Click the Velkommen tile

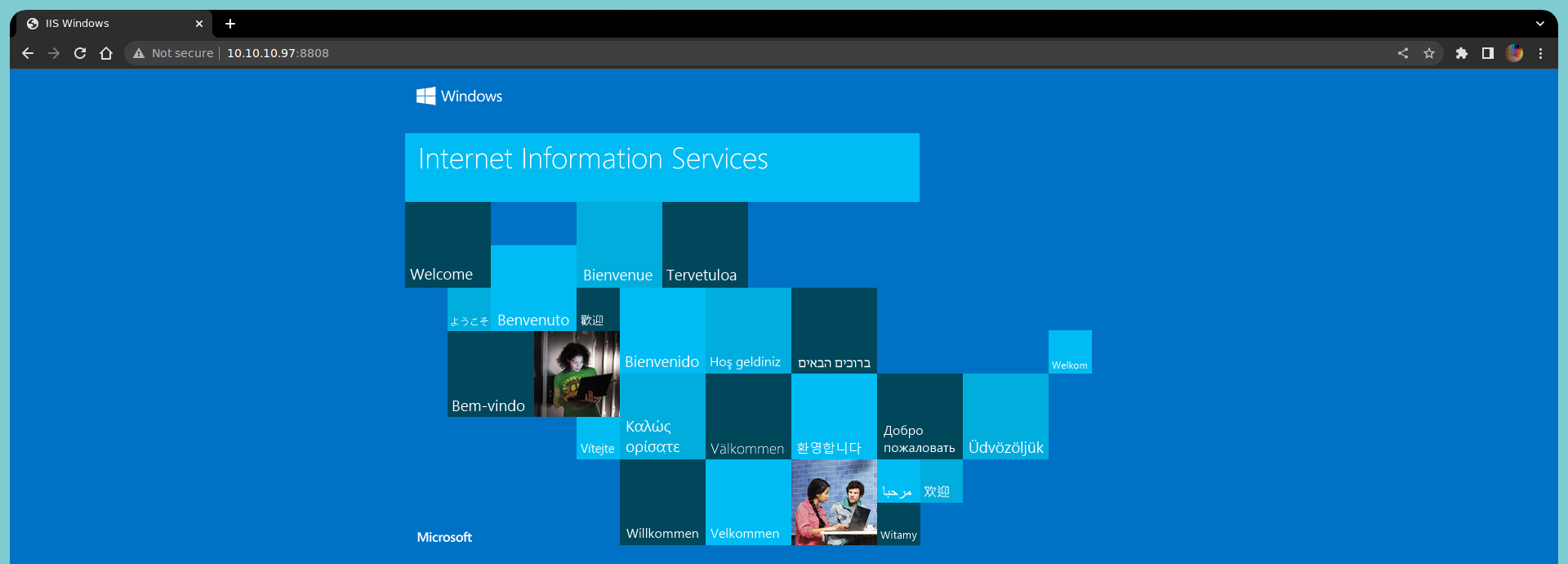coord(748,502)
